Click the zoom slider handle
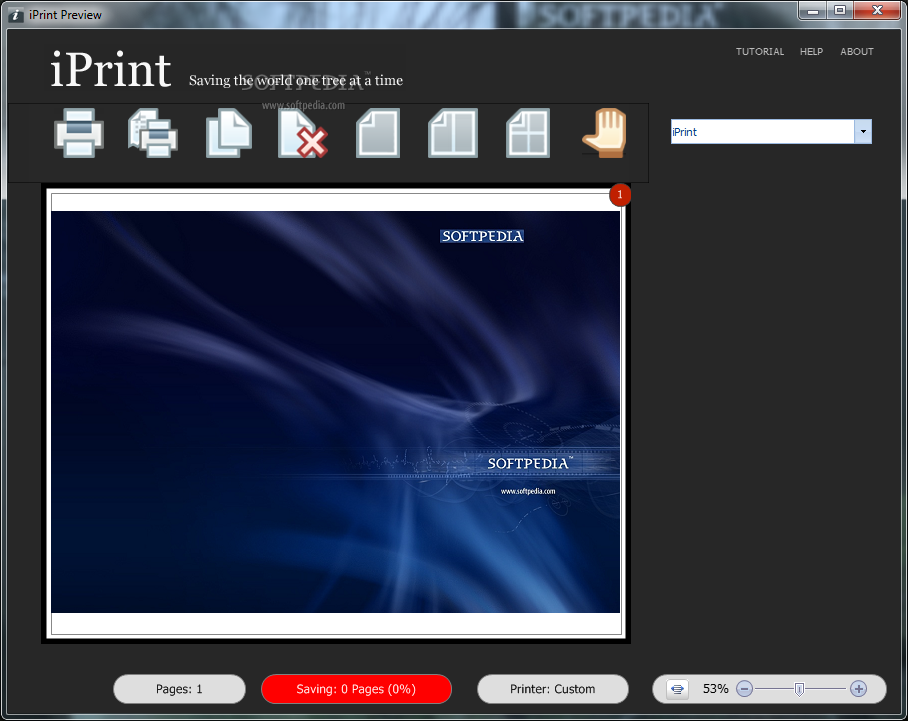908x721 pixels. tap(799, 689)
